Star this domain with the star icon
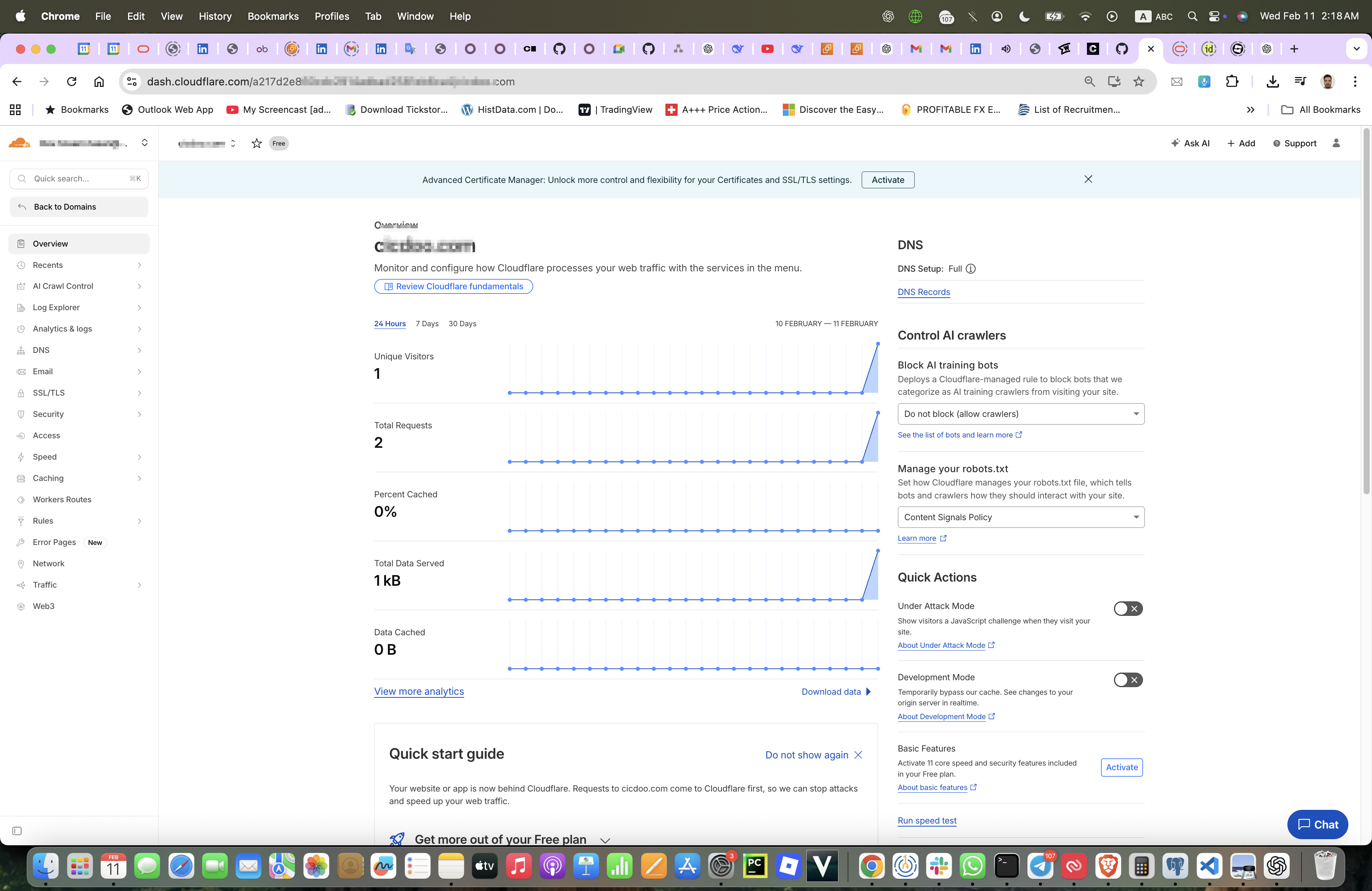 tap(256, 144)
